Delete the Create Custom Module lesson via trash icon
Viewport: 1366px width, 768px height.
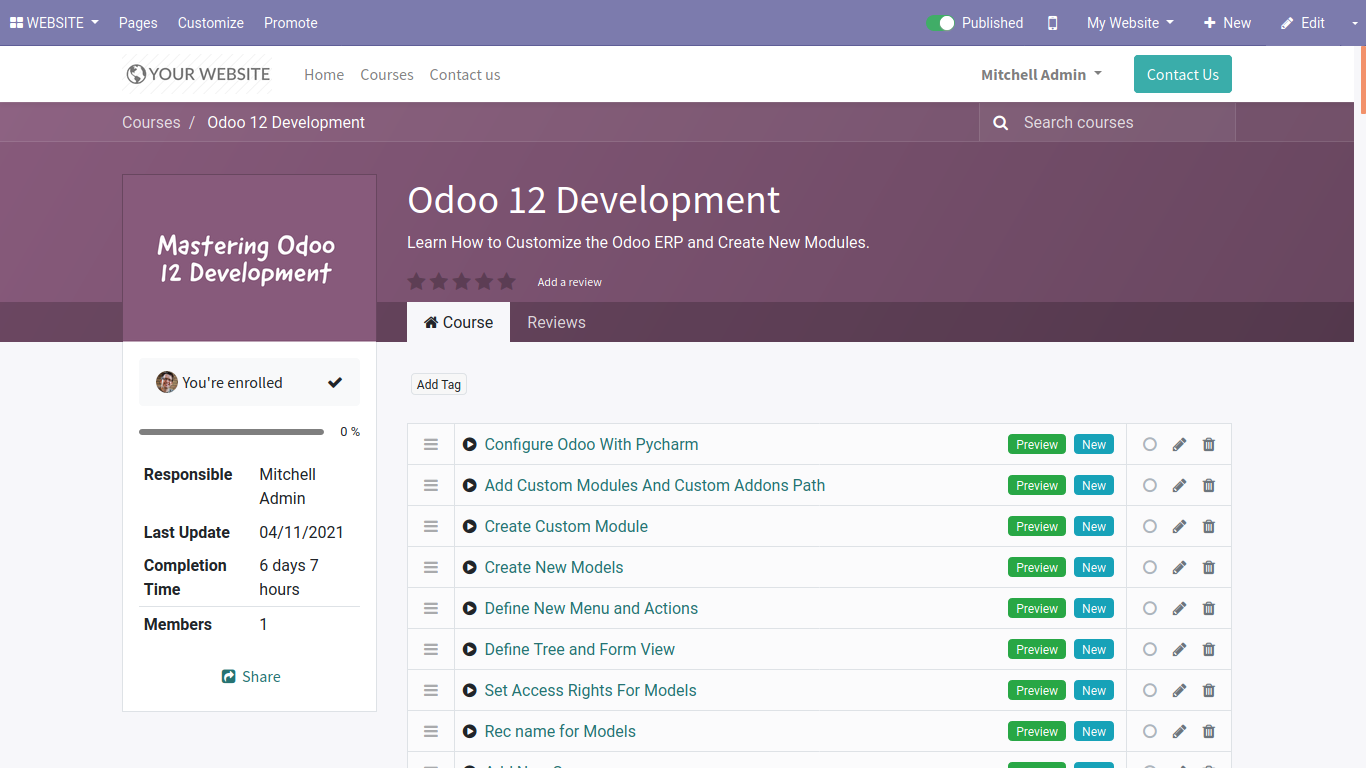1209,527
